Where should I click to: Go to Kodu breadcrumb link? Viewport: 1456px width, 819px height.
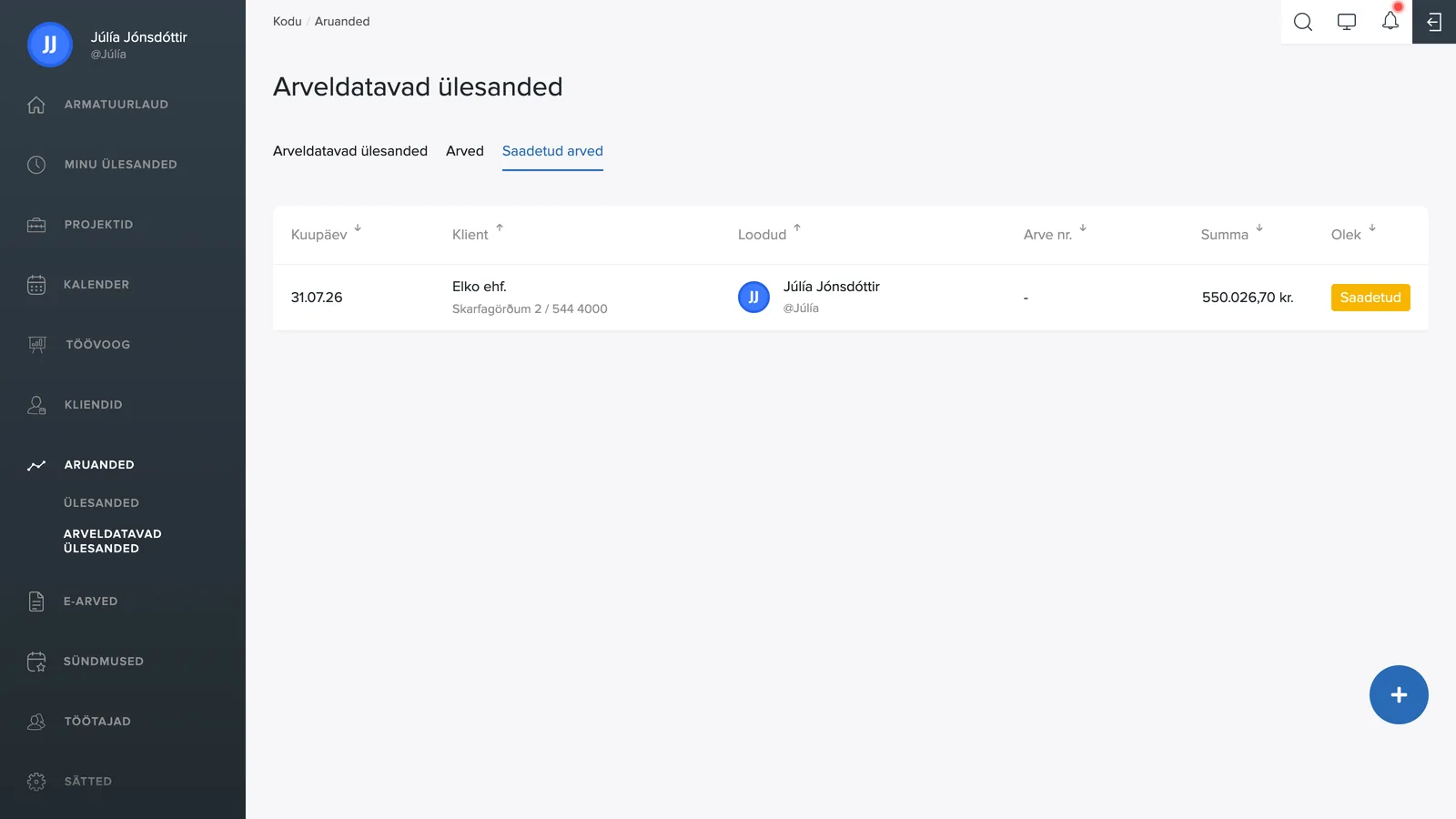tap(288, 21)
